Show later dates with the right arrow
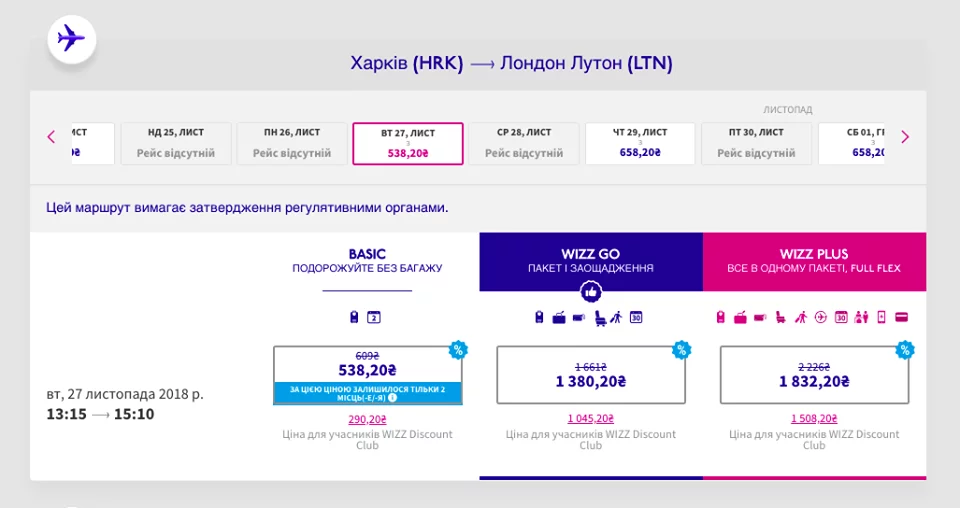 (905, 137)
